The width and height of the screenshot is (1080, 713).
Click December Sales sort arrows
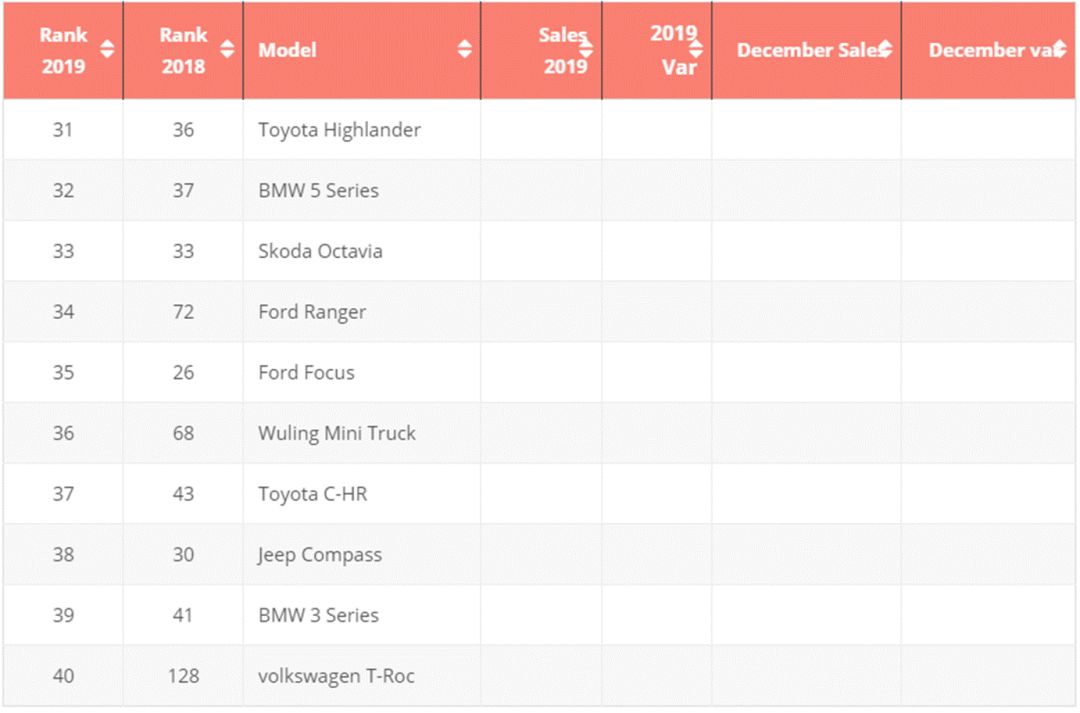pos(885,49)
